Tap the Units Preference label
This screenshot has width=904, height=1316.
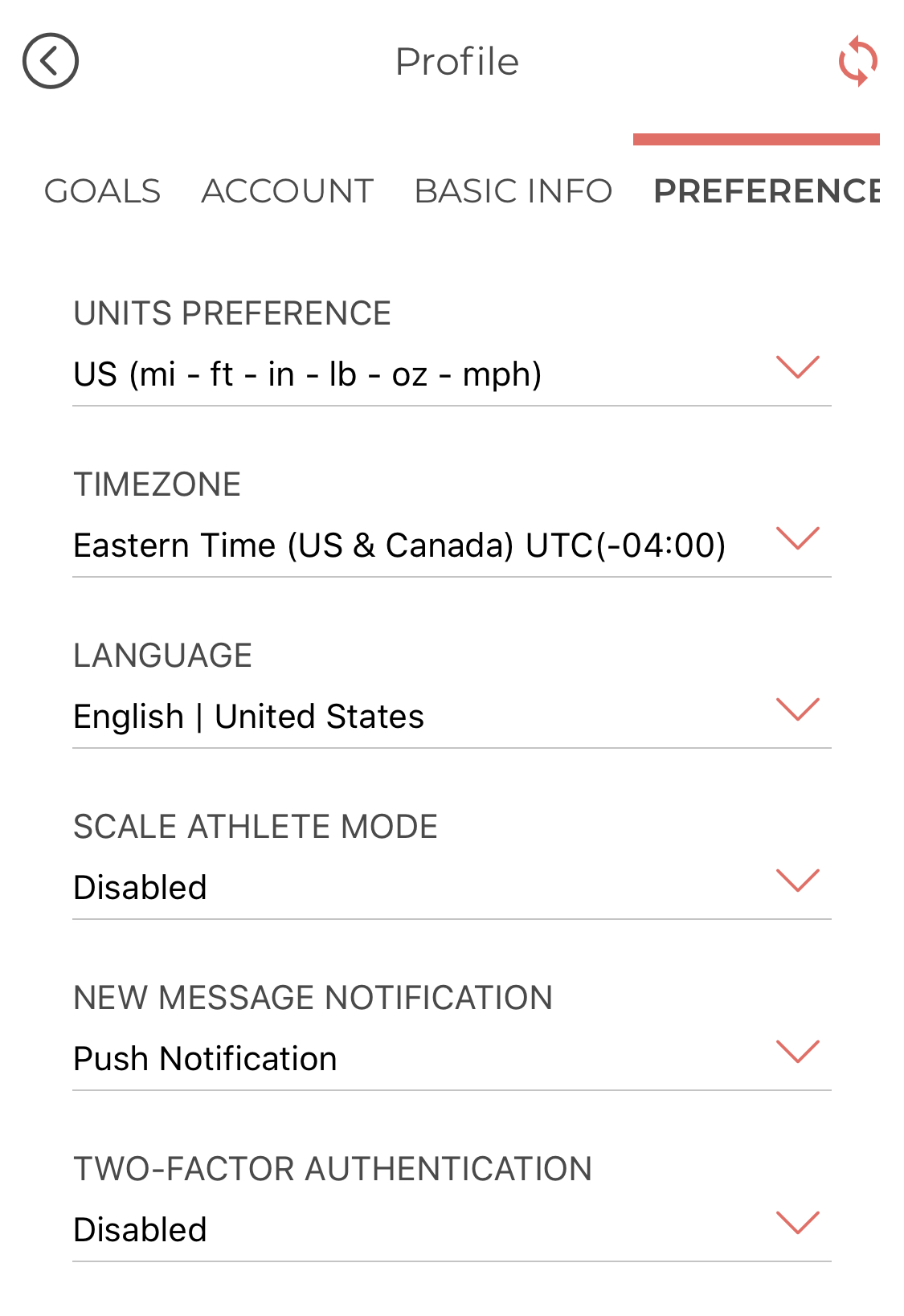232,313
